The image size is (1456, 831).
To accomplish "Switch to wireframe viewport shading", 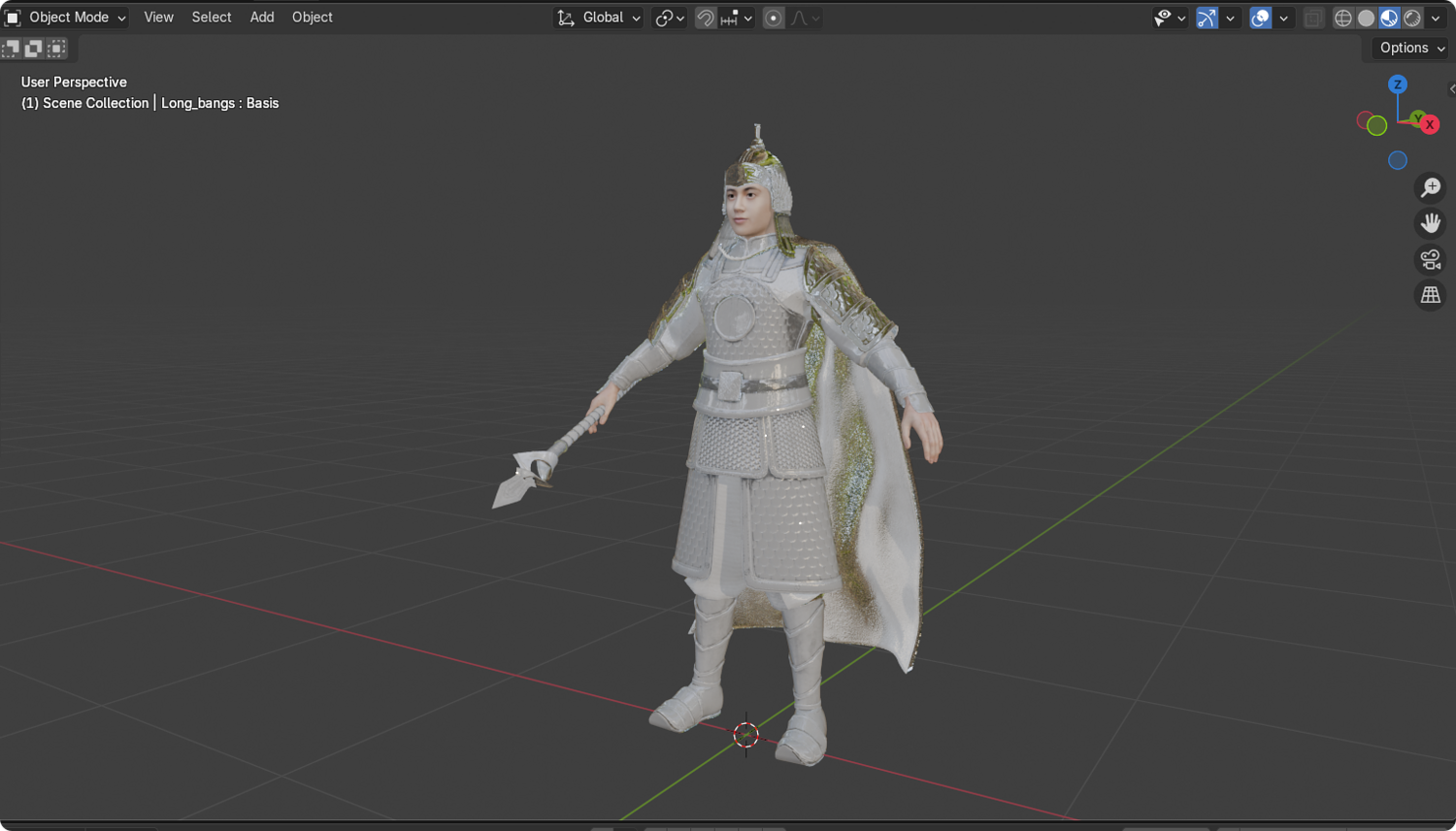I will click(1343, 17).
